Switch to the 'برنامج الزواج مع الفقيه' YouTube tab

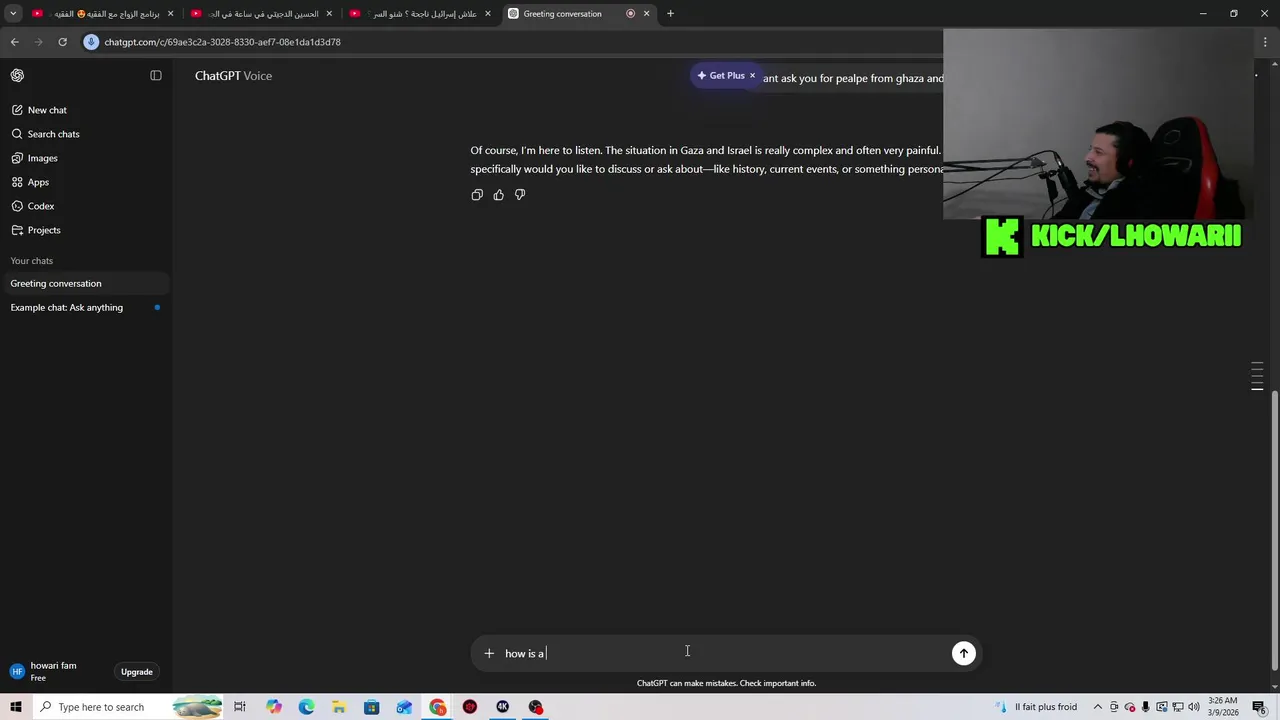[x=104, y=13]
